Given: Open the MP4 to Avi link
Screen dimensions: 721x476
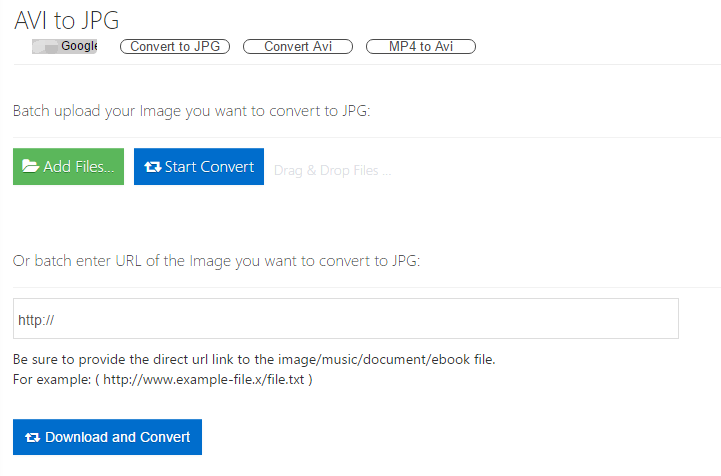Looking at the screenshot, I should tap(421, 46).
